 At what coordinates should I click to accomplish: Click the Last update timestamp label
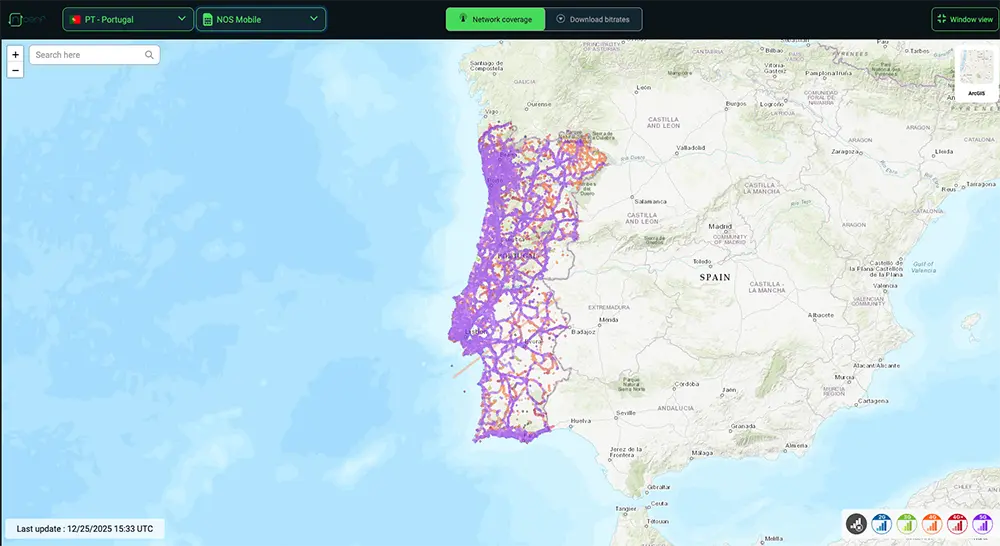pyautogui.click(x=85, y=529)
